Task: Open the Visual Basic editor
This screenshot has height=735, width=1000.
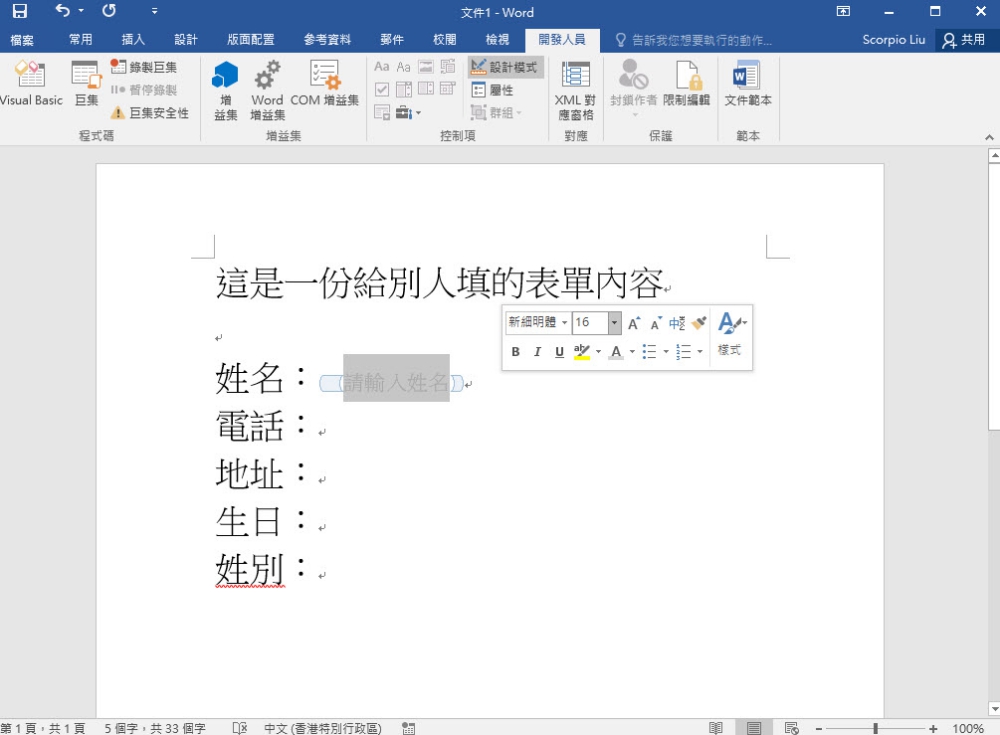Action: (x=31, y=83)
